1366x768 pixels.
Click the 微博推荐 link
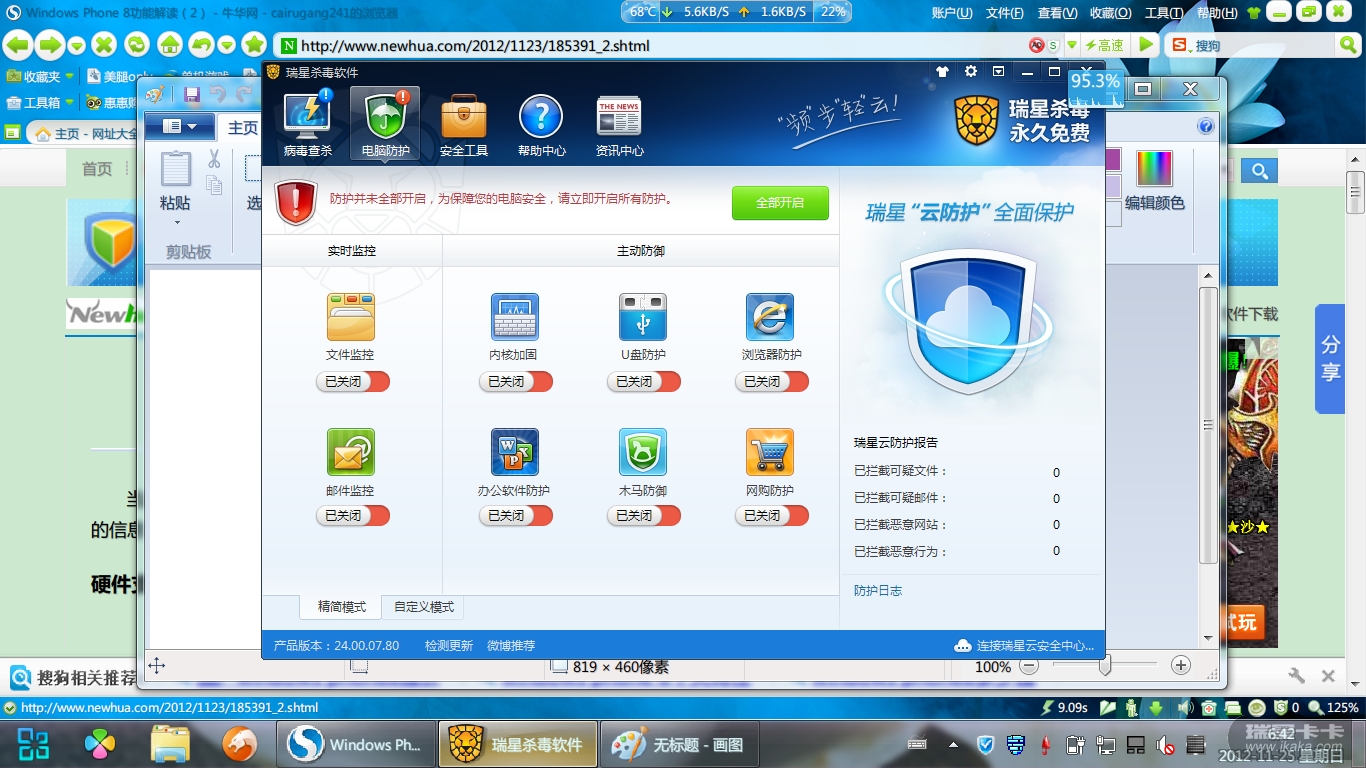[511, 646]
